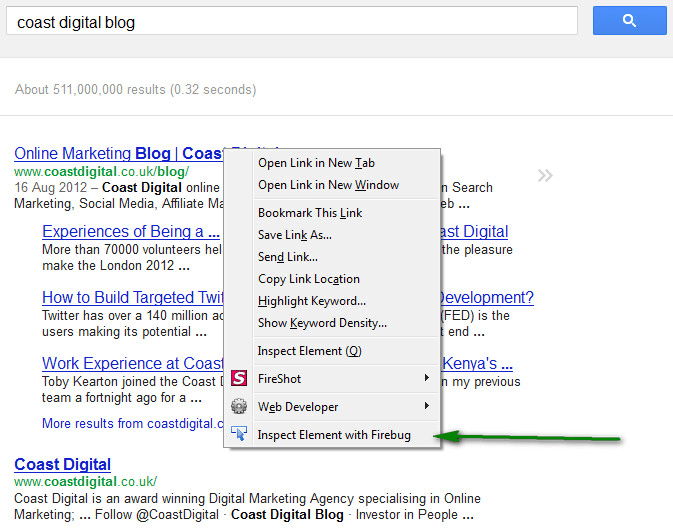Expand the FireShot submenu arrow
Screen dimensions: 673x529
[427, 379]
